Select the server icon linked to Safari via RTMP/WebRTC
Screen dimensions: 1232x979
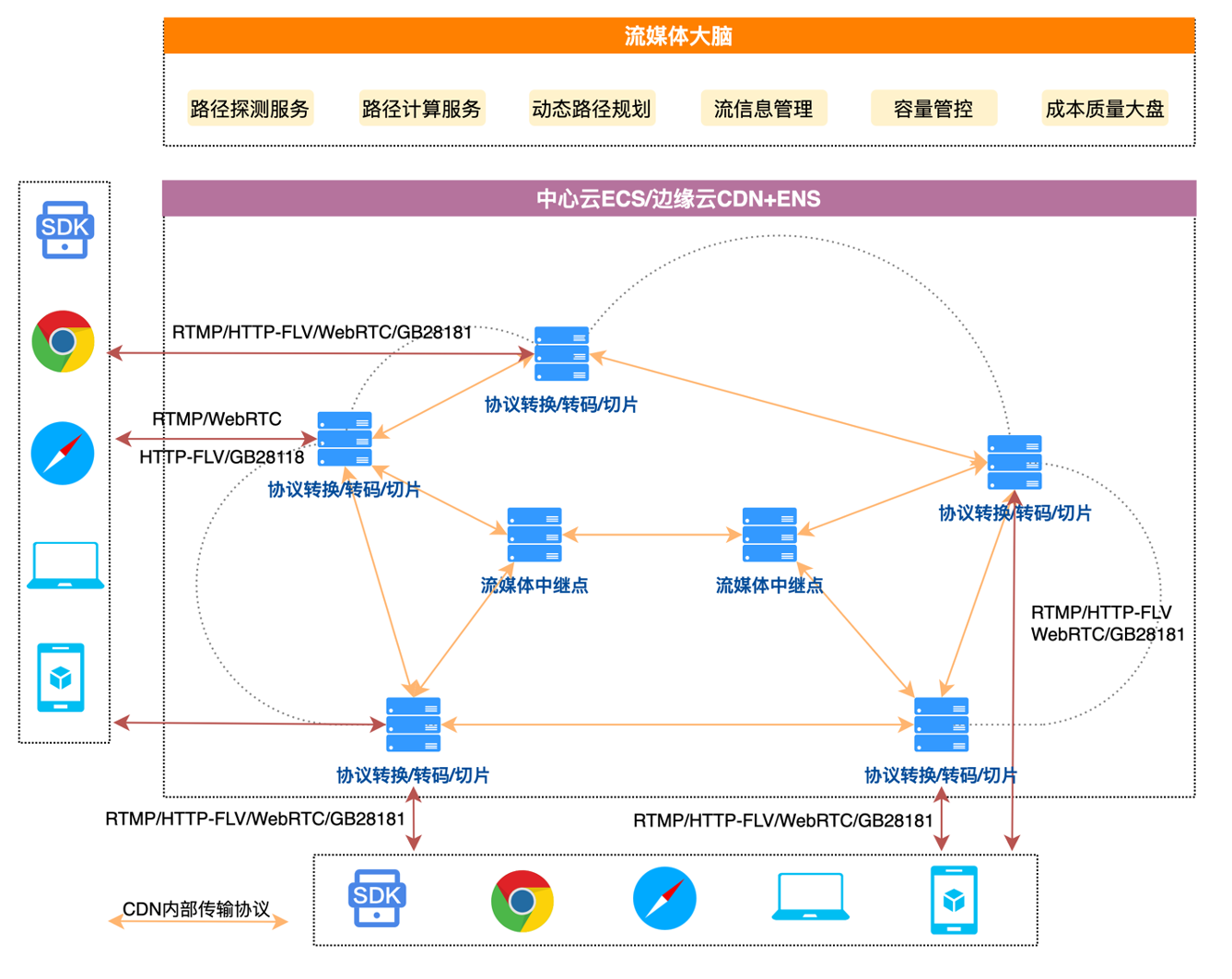(345, 440)
